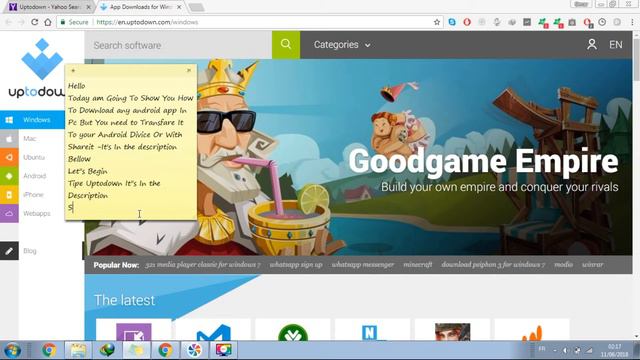Switch to App Downloads for Windows tab

pos(141,7)
